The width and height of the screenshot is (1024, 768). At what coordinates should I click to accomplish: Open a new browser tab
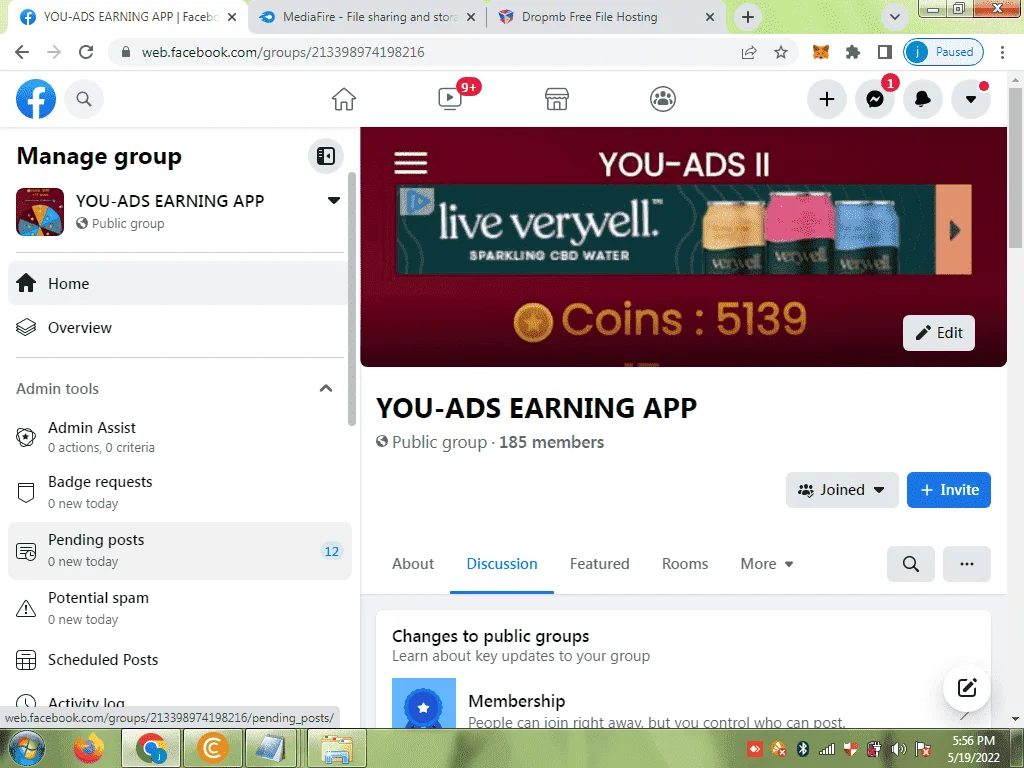748,18
